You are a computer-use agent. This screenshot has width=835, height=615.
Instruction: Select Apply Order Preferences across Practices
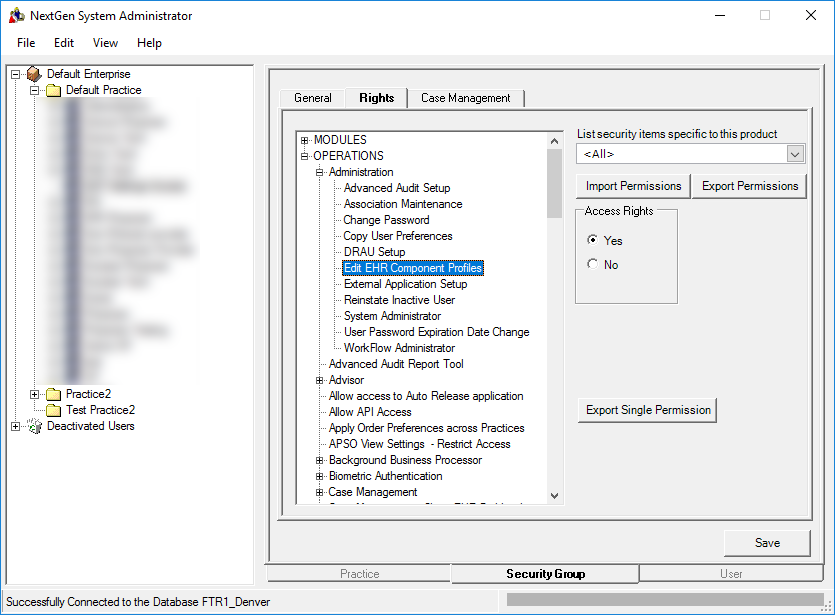pyautogui.click(x=427, y=428)
